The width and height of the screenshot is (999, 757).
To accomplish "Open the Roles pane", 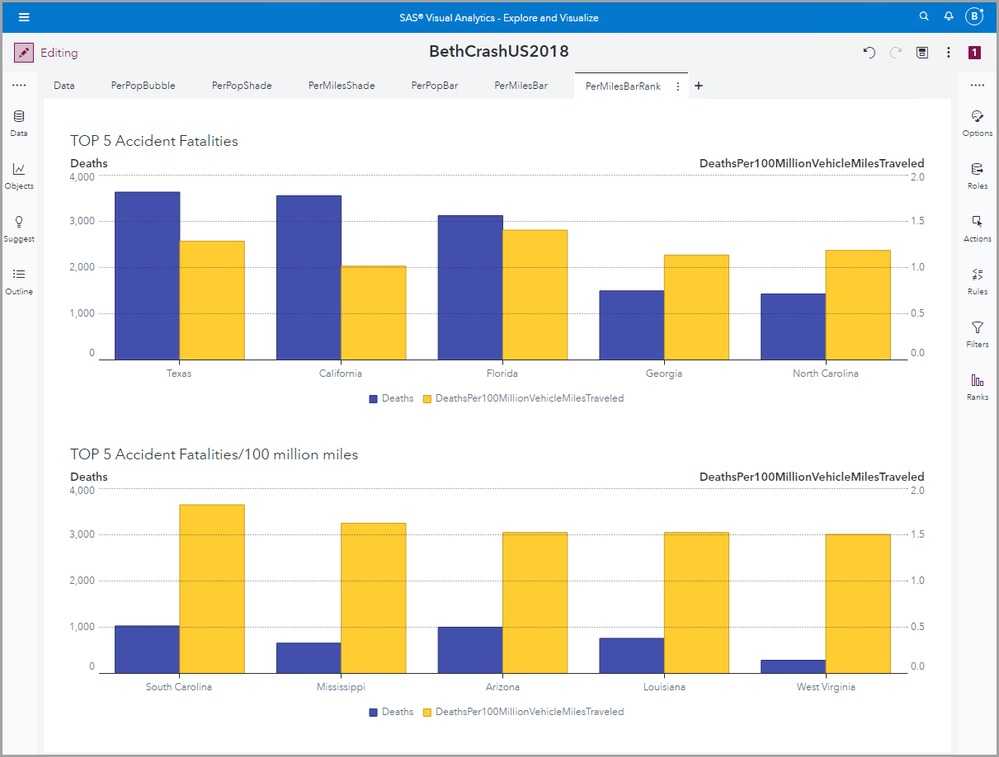I will (x=977, y=176).
